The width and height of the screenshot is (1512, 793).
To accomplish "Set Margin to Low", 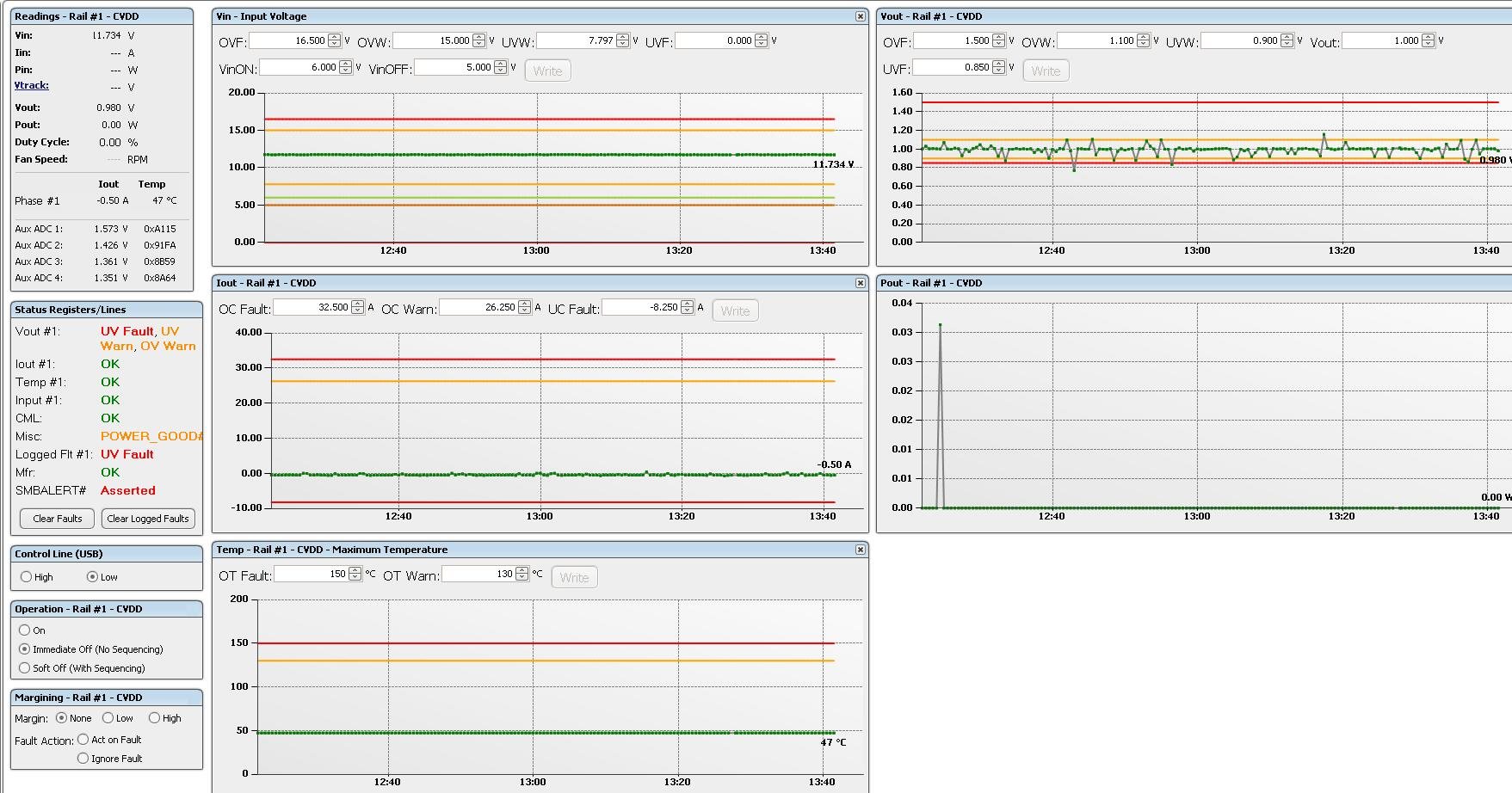I will pos(108,718).
